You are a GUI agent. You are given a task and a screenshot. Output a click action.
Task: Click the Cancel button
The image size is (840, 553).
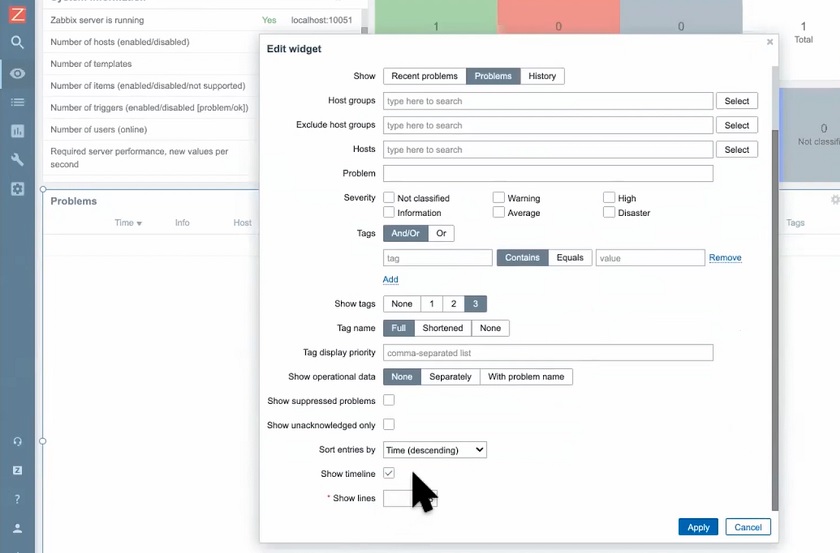(748, 527)
